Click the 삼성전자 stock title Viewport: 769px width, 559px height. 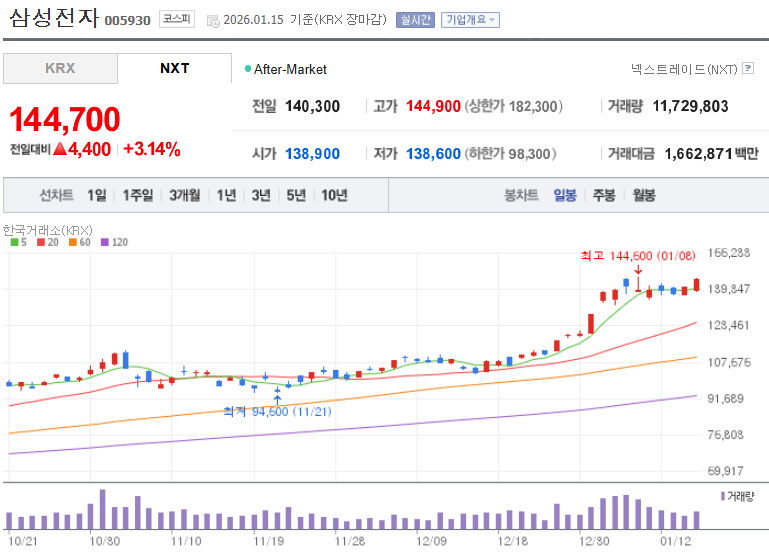point(54,18)
